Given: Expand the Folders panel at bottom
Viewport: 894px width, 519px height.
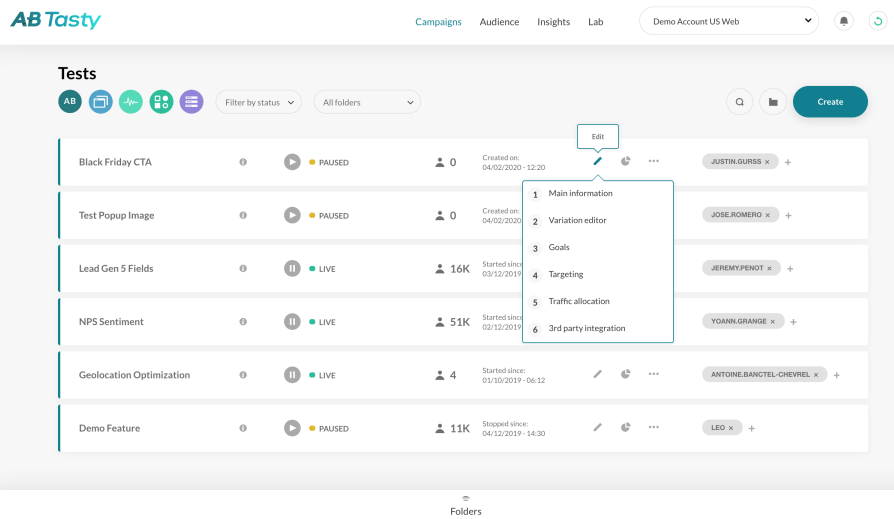Looking at the screenshot, I should pos(466,506).
